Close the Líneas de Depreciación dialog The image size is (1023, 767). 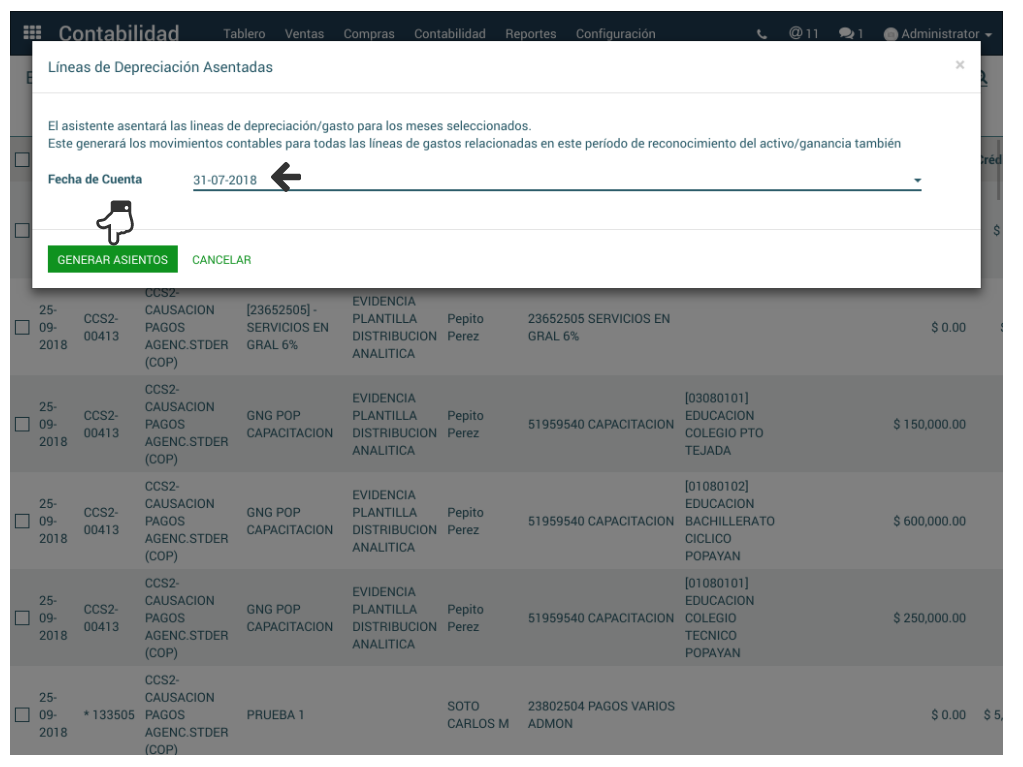(x=959, y=65)
